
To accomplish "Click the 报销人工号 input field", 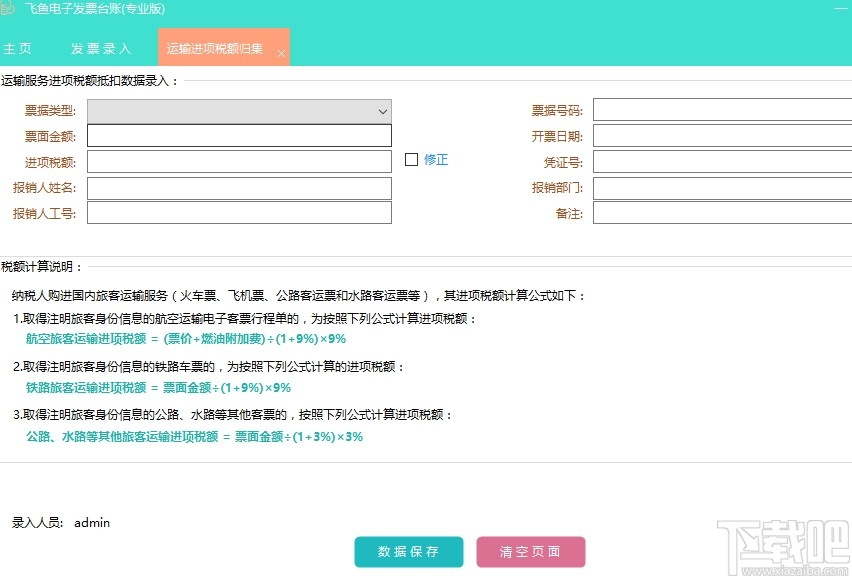I will coord(238,212).
